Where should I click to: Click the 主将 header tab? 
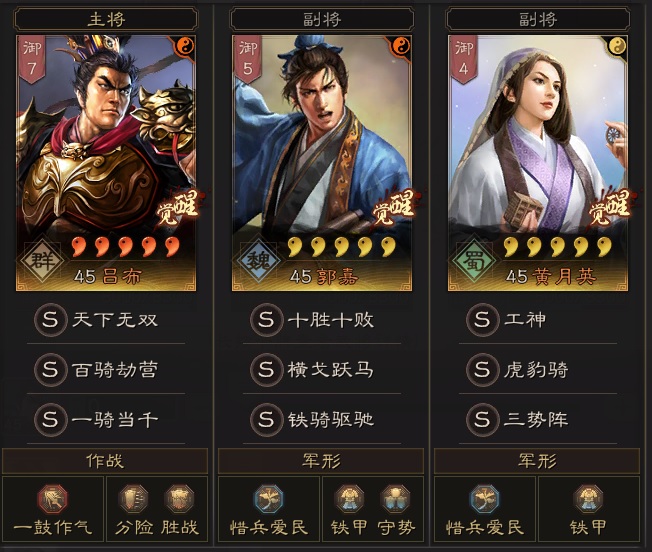(x=106, y=19)
